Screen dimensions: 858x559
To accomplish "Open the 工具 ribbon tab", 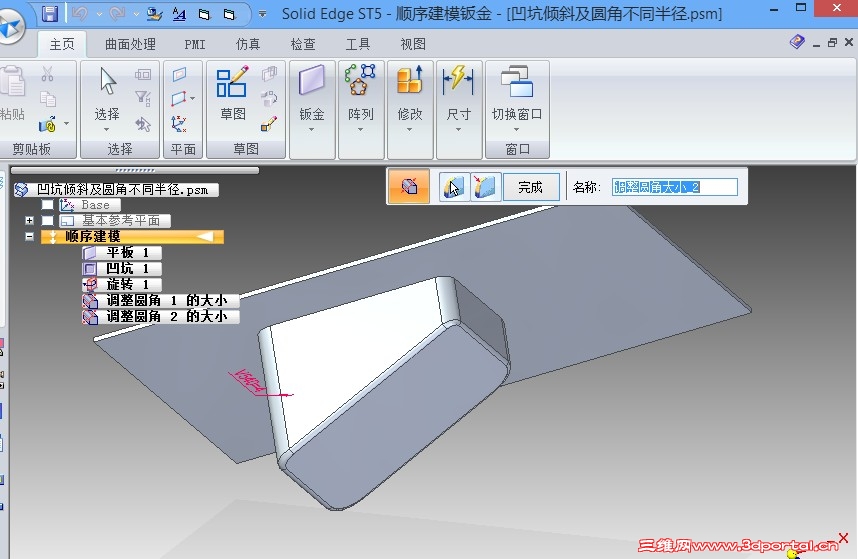I will click(358, 44).
